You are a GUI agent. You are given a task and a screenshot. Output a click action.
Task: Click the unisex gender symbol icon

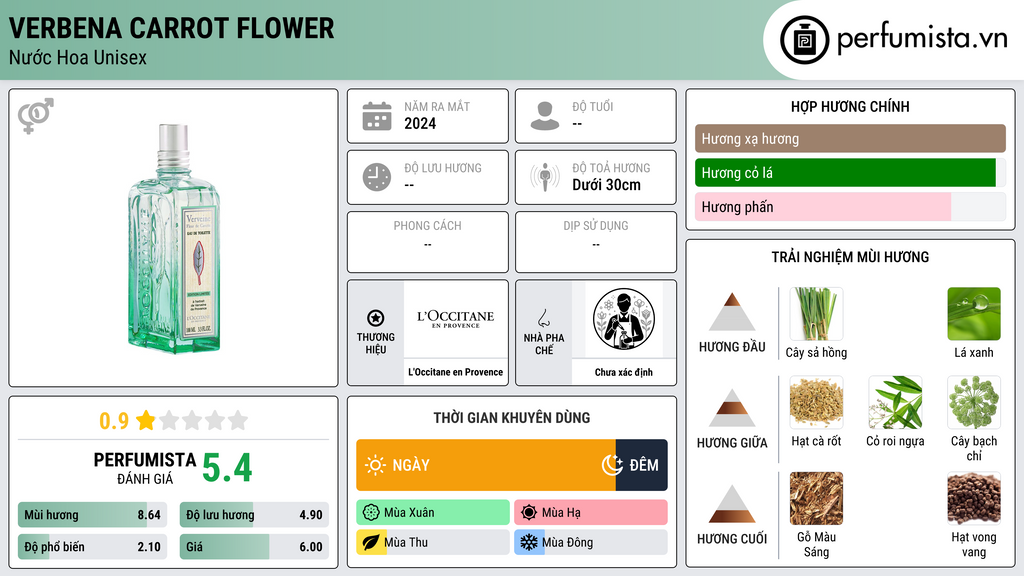coord(36,116)
